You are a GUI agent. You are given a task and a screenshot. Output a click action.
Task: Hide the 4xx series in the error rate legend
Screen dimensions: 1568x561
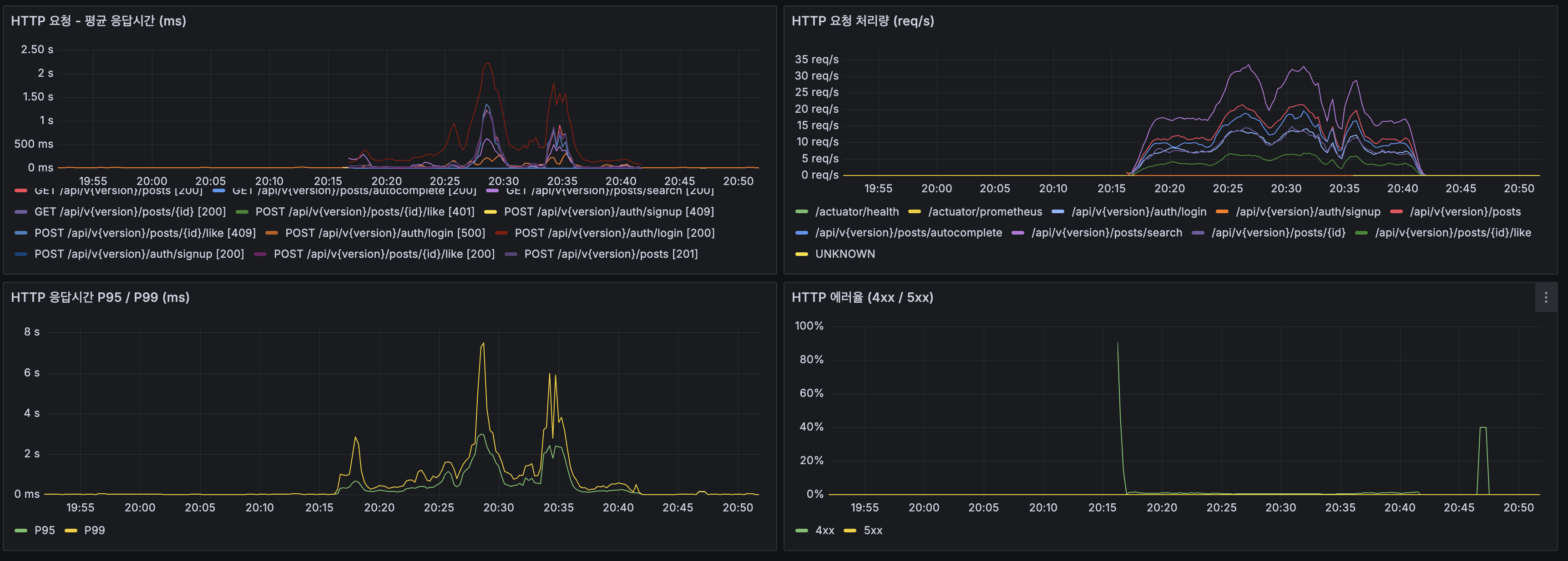pyautogui.click(x=825, y=530)
